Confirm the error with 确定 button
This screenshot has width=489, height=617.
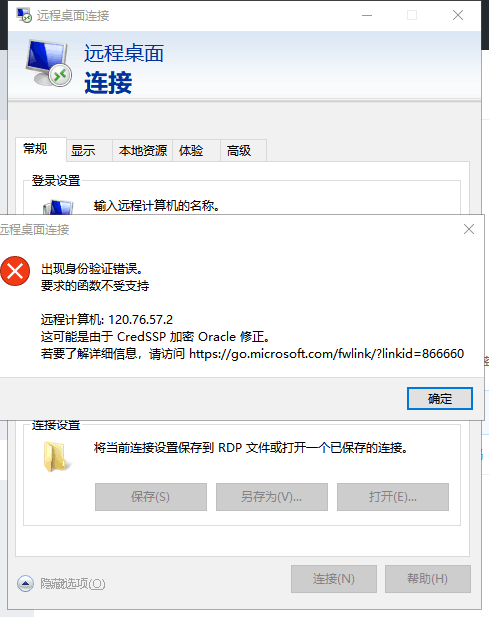[x=440, y=399]
